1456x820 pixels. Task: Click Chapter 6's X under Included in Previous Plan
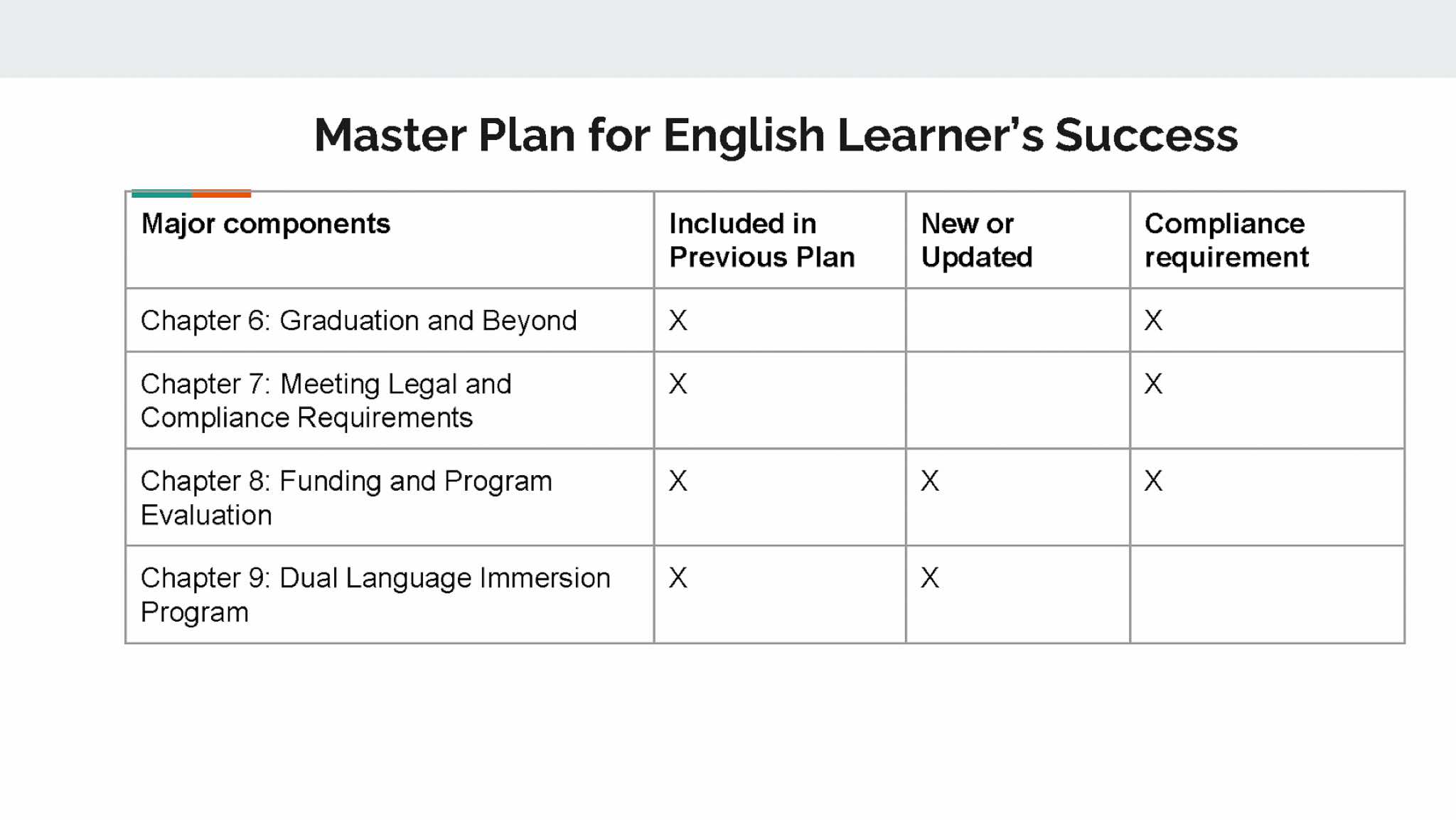coord(678,321)
